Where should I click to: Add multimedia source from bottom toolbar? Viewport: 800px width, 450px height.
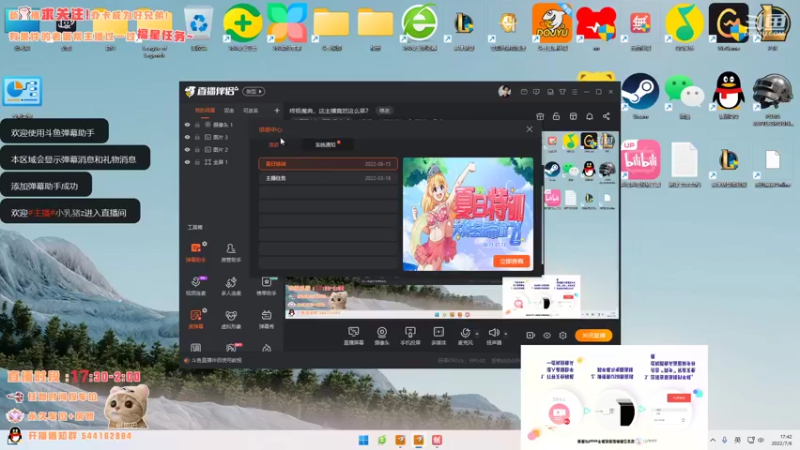pos(439,336)
